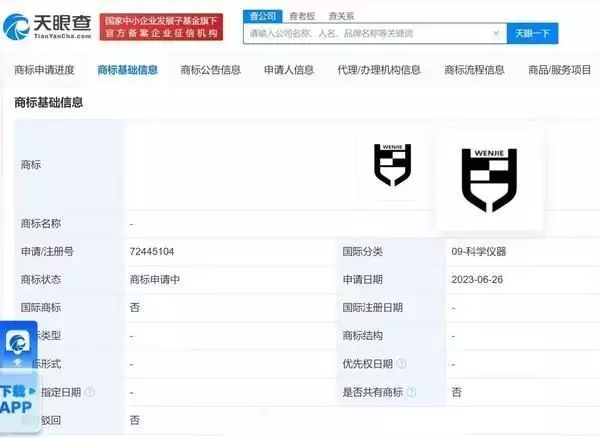
Task: Open the 商标公告信息 tab
Action: click(210, 70)
